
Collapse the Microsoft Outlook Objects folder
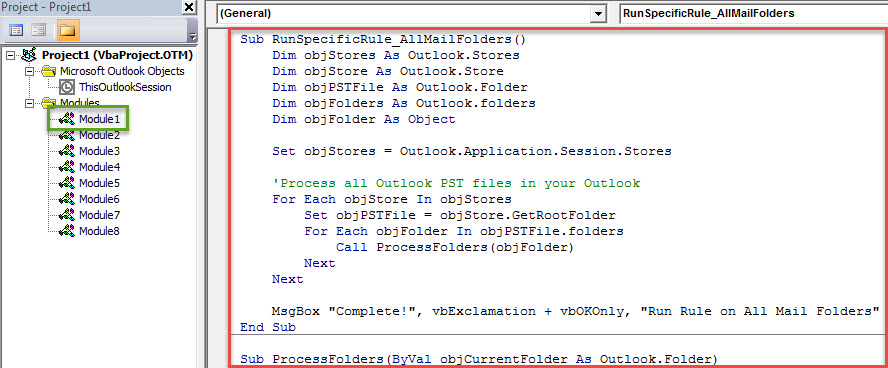[29, 71]
